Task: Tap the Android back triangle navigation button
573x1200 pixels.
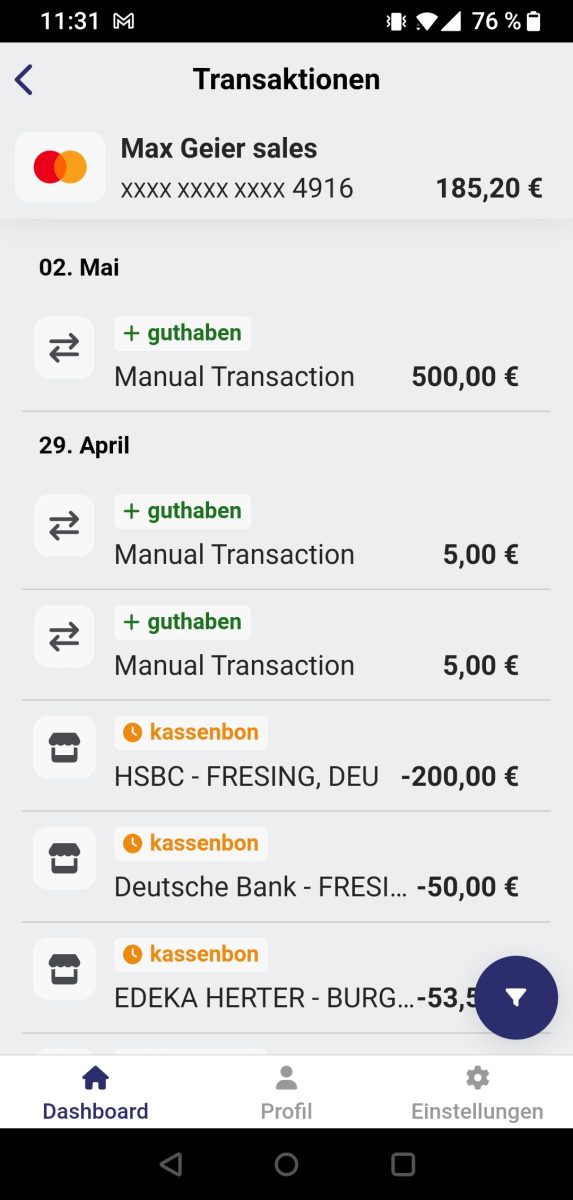Action: click(171, 1164)
